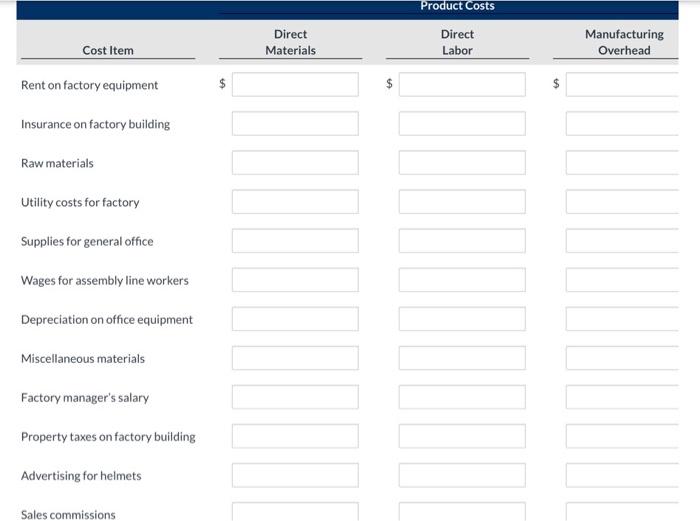
Task: Activate Manufacturing Overhead field for Wages for assembly line workers
Action: [622, 280]
